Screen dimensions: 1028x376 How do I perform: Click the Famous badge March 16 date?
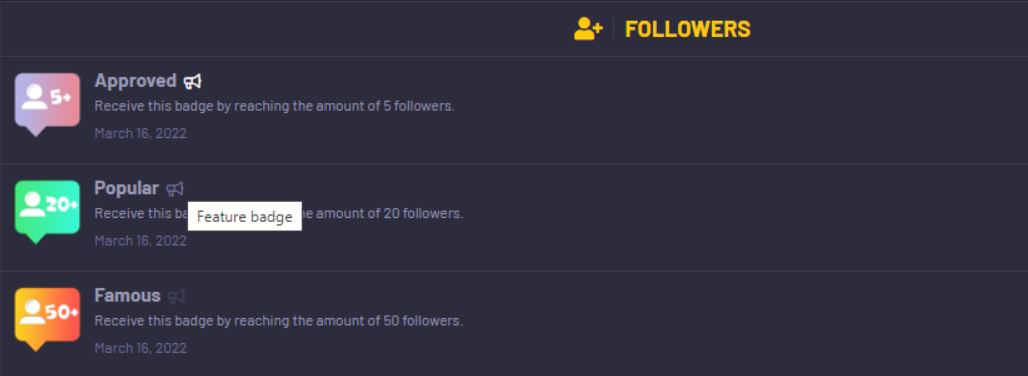point(140,348)
